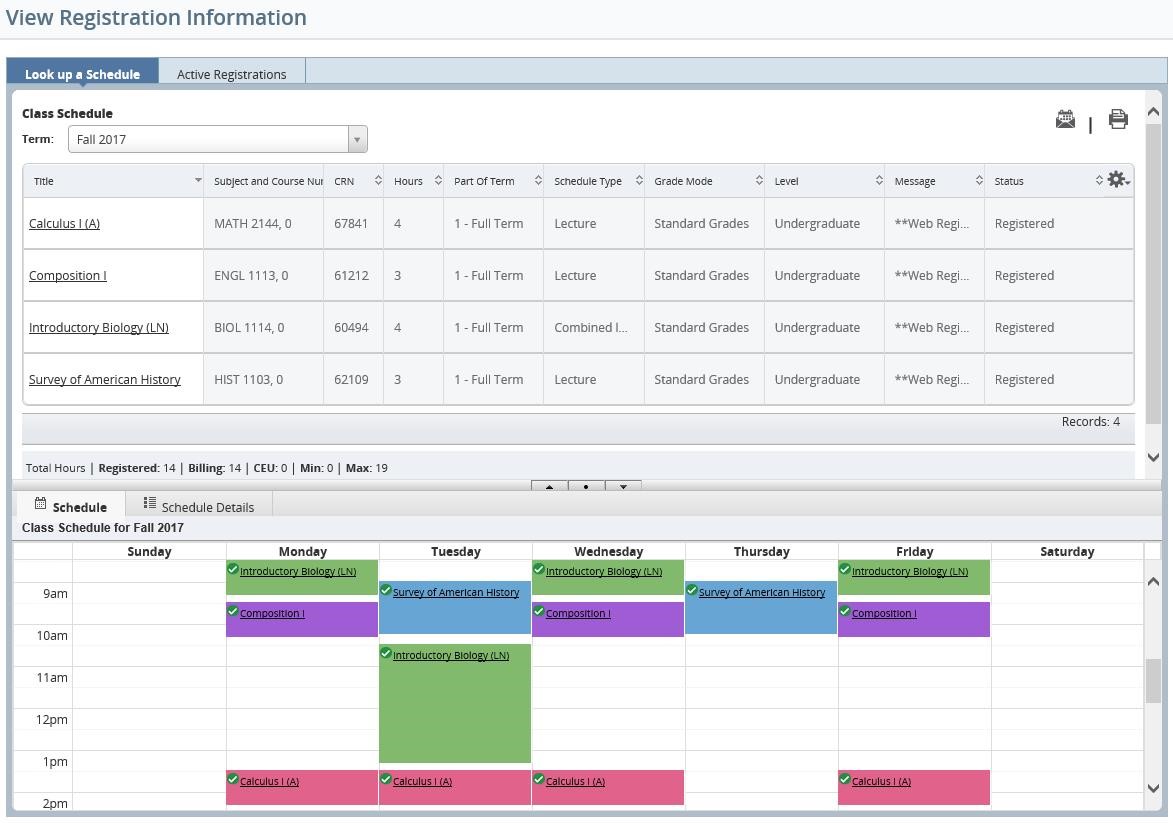Click the list icon on Schedule Details tab
Image resolution: width=1173 pixels, height=823 pixels.
click(x=150, y=504)
